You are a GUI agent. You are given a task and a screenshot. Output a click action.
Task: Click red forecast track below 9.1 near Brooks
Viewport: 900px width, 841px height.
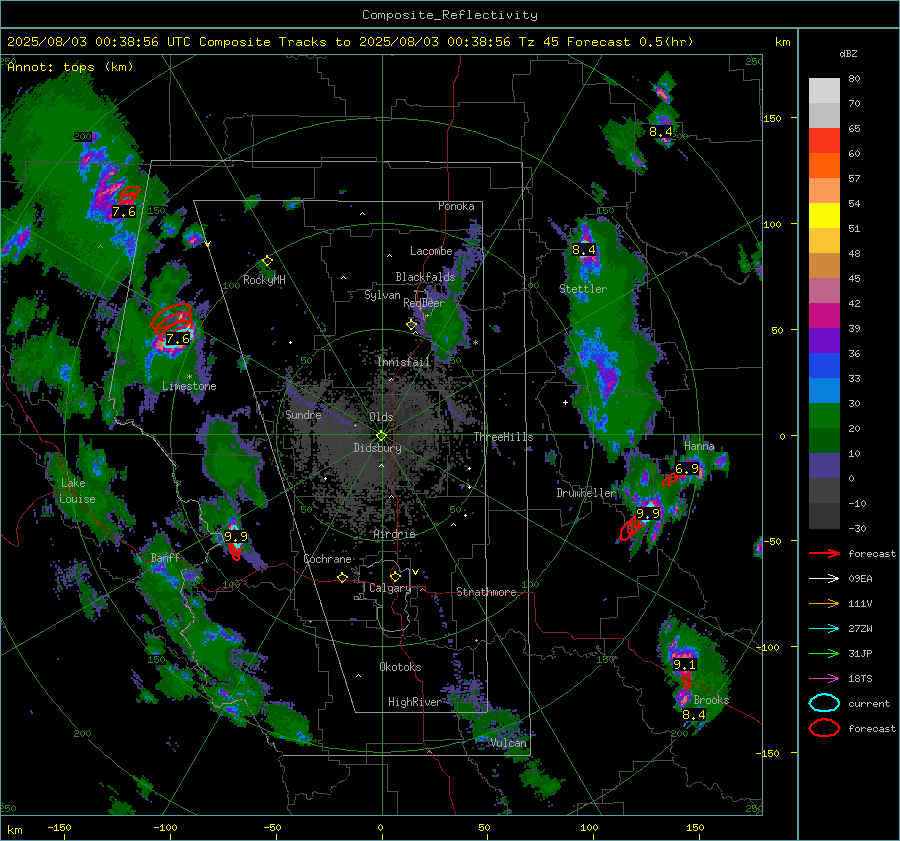(x=686, y=681)
